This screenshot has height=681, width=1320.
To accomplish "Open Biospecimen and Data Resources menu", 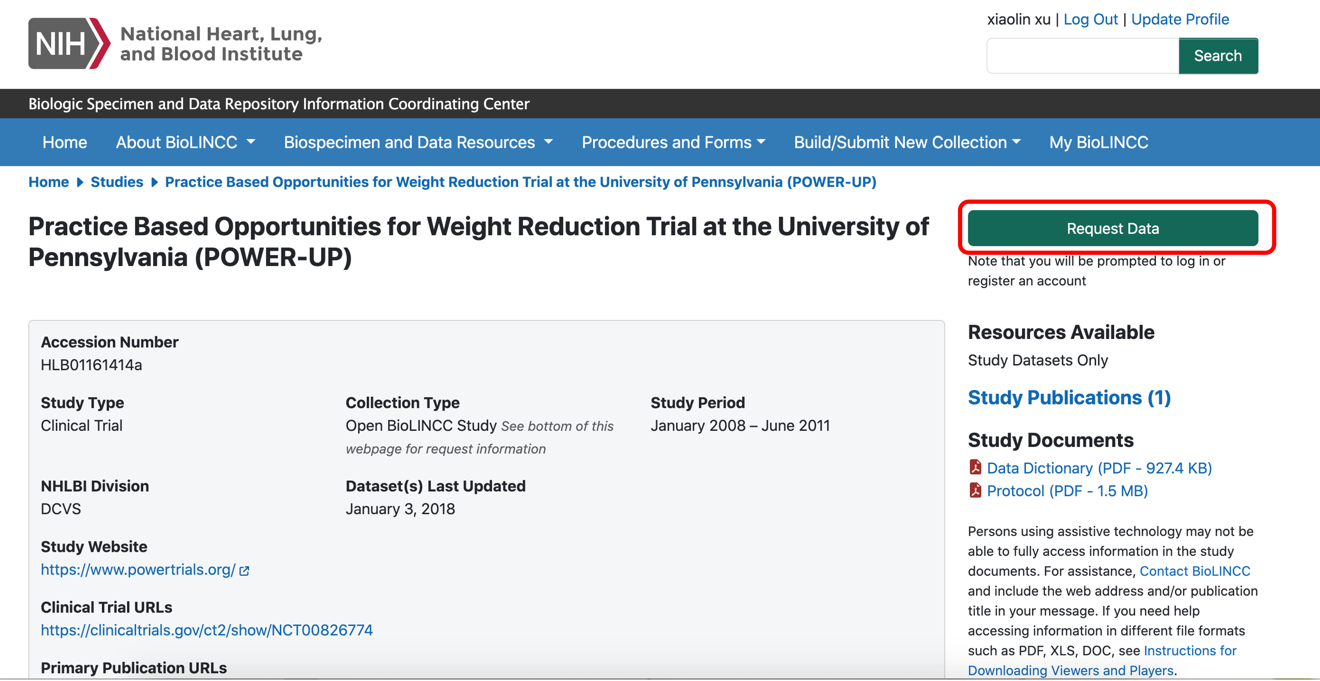I will coord(418,142).
